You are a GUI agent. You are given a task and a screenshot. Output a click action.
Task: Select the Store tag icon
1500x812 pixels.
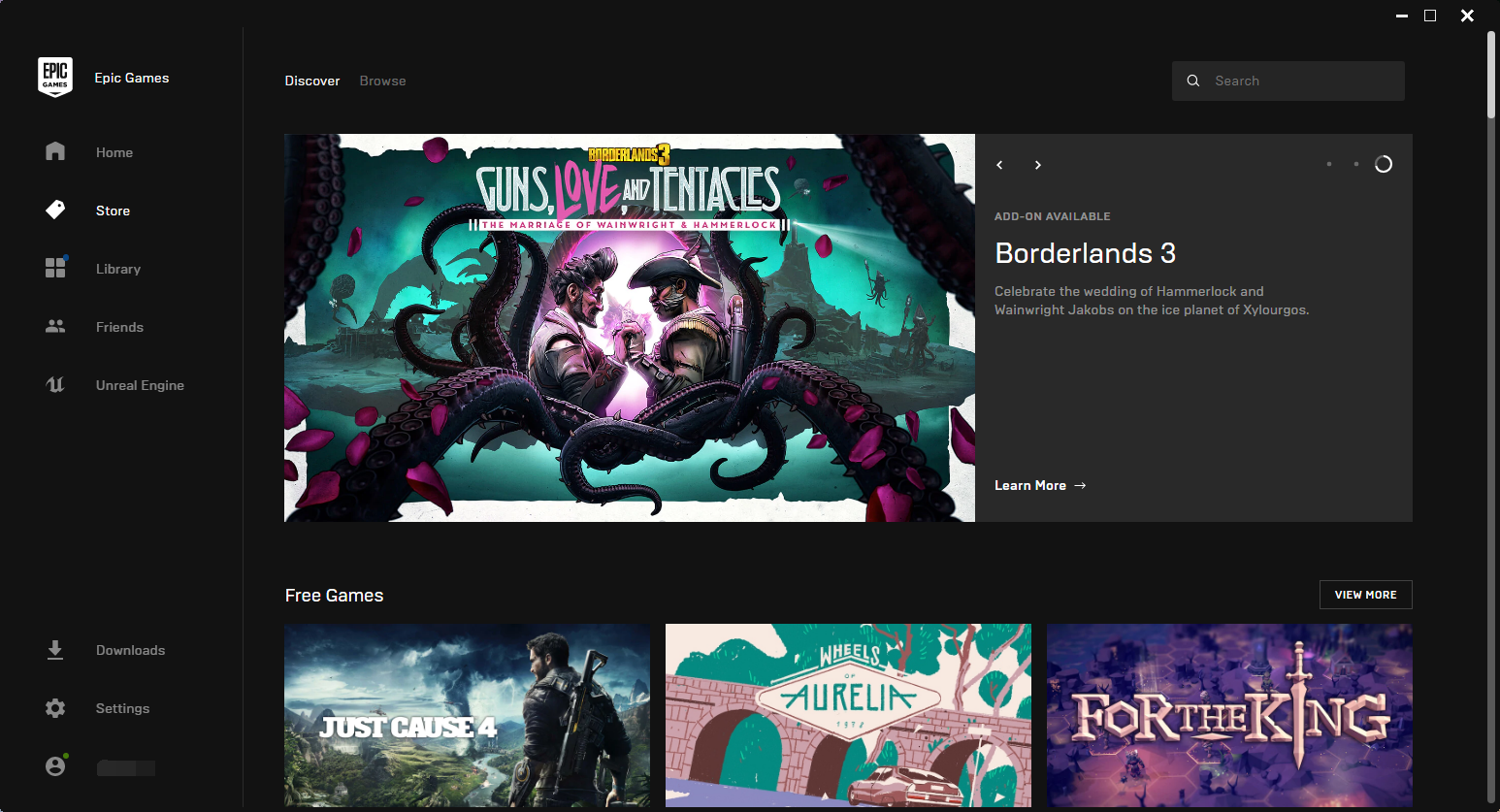(x=55, y=210)
